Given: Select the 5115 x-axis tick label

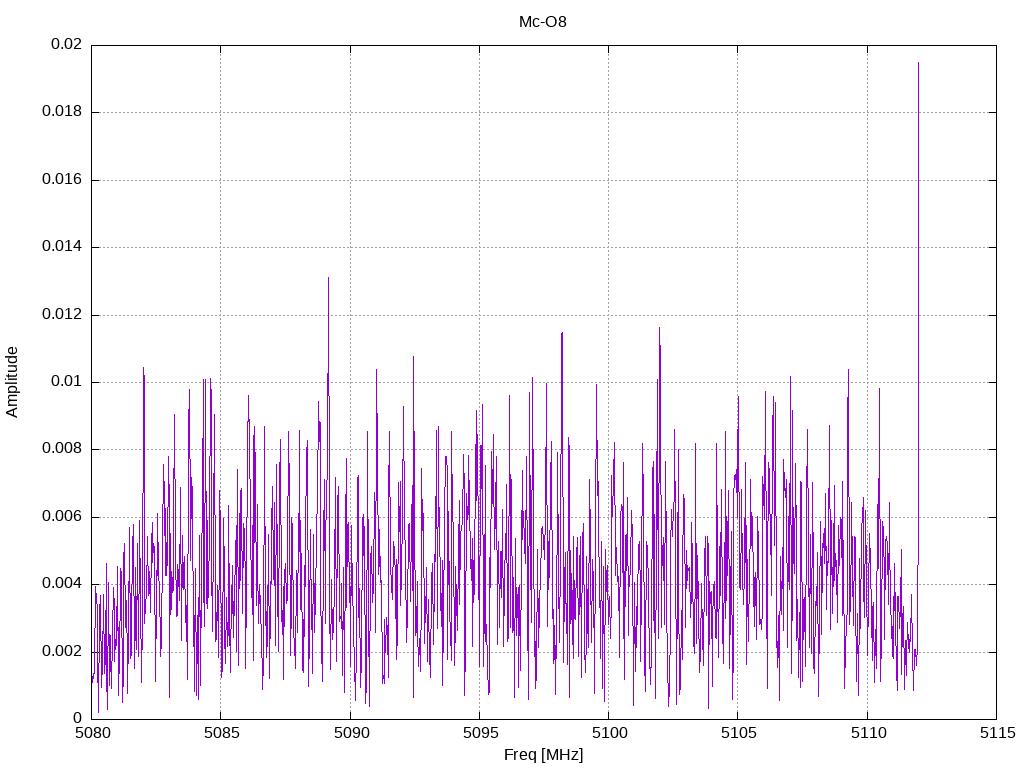Looking at the screenshot, I should coord(996,733).
